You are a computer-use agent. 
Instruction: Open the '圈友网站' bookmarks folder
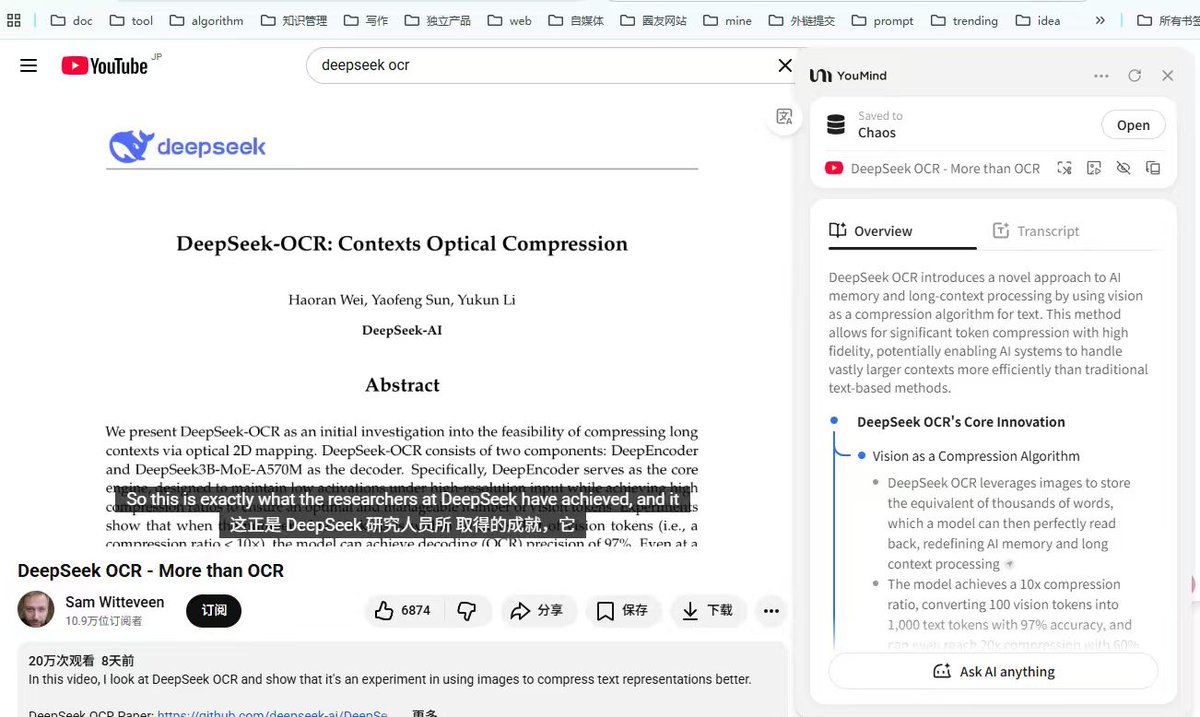point(653,20)
